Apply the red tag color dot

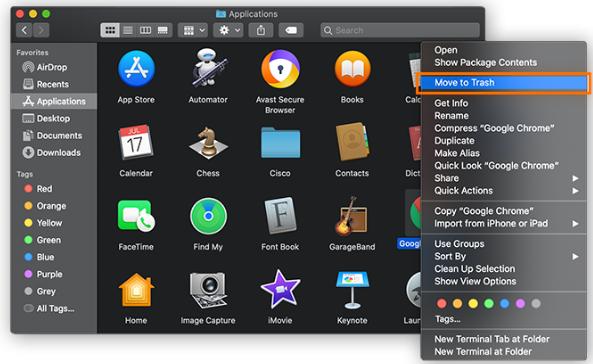[441, 303]
